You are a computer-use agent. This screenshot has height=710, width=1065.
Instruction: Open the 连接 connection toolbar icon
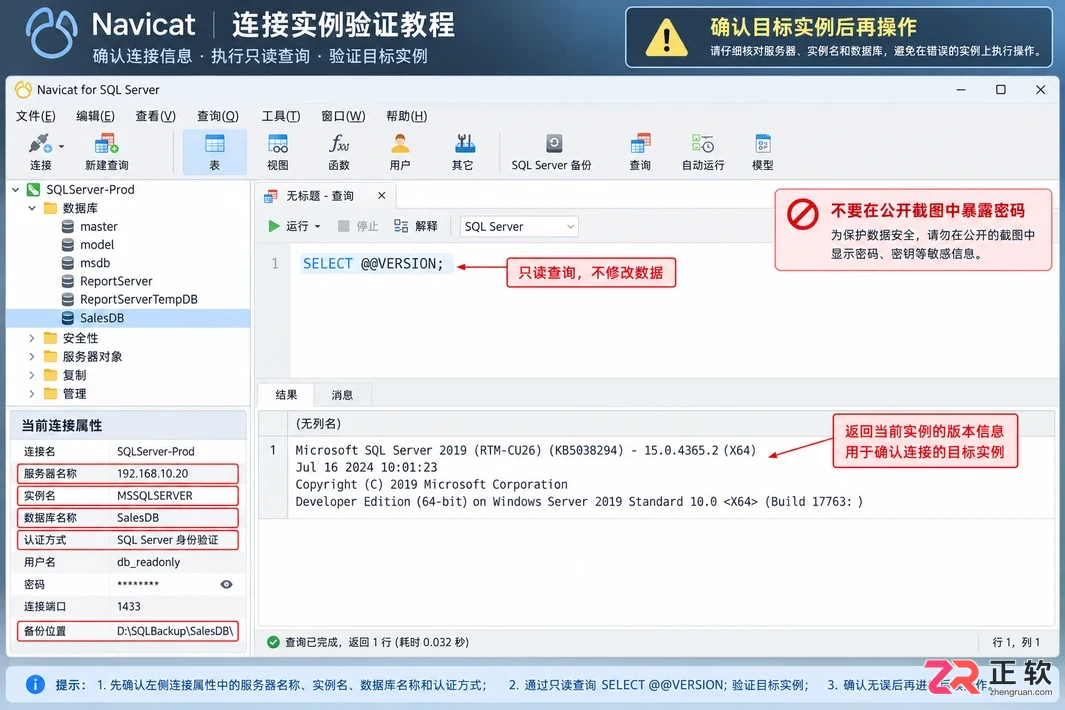[x=40, y=152]
